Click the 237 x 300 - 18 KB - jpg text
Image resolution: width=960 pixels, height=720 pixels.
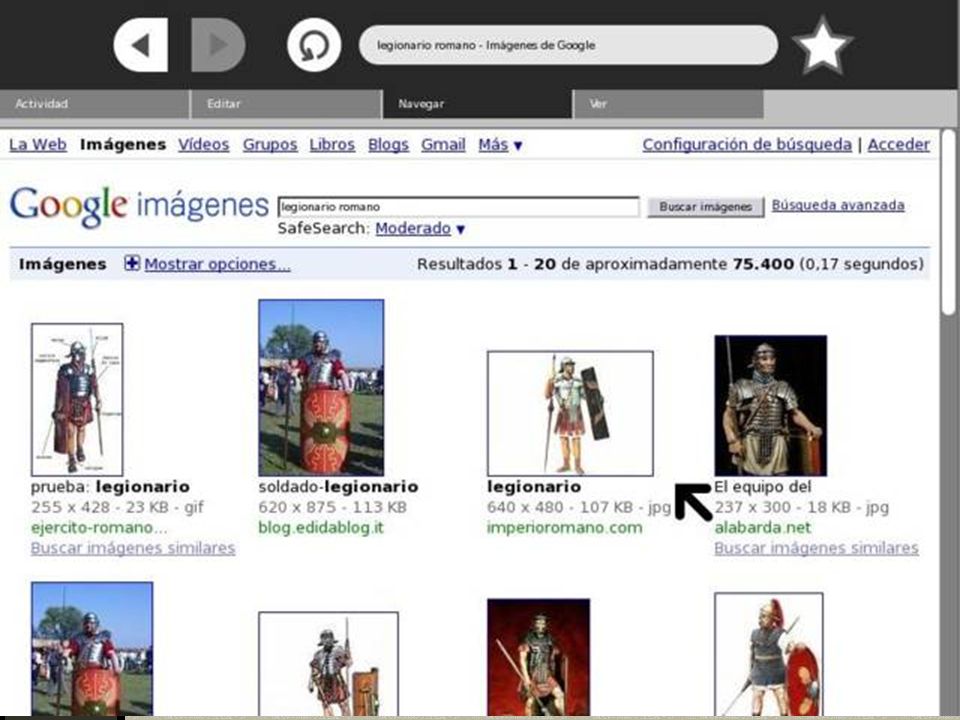801,508
